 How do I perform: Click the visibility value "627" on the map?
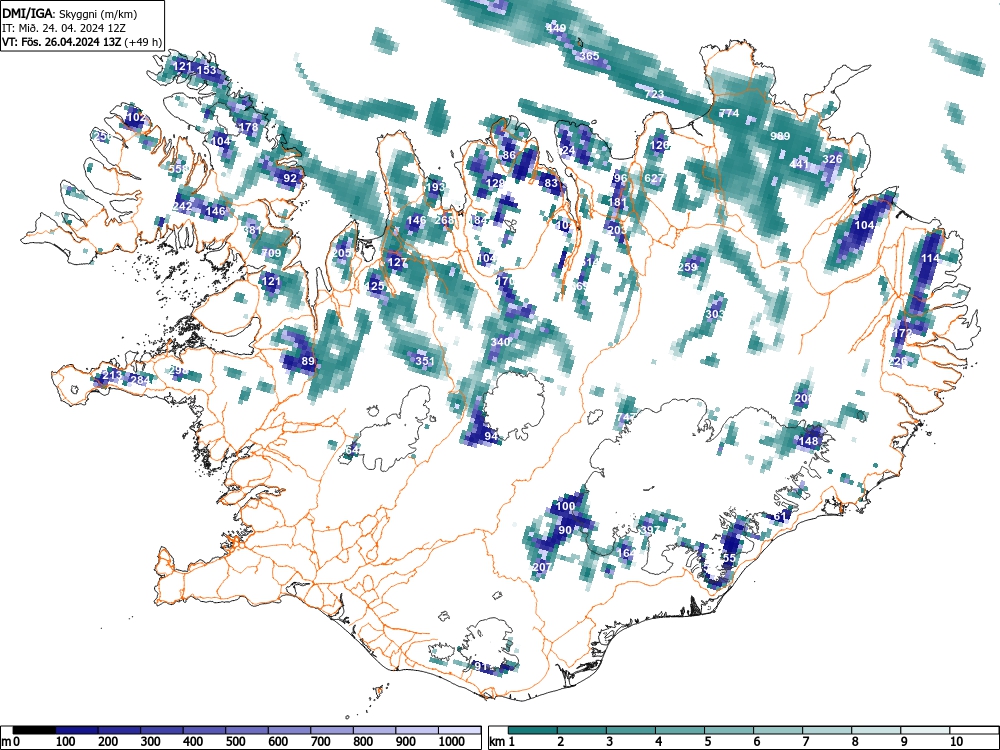(654, 178)
